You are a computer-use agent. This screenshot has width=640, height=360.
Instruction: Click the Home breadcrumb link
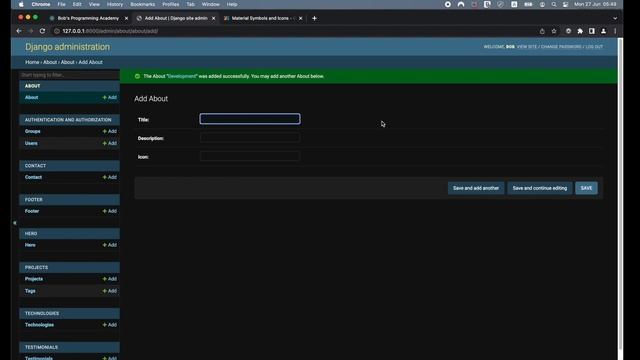(32, 62)
